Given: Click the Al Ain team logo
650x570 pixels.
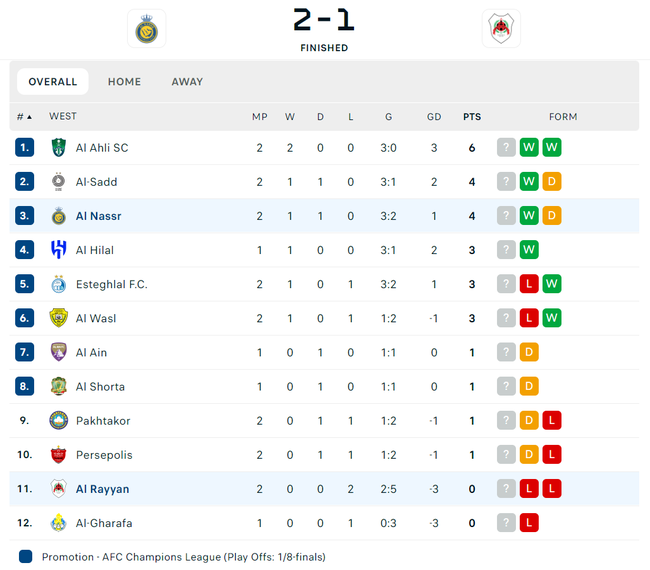Looking at the screenshot, I should (x=58, y=352).
